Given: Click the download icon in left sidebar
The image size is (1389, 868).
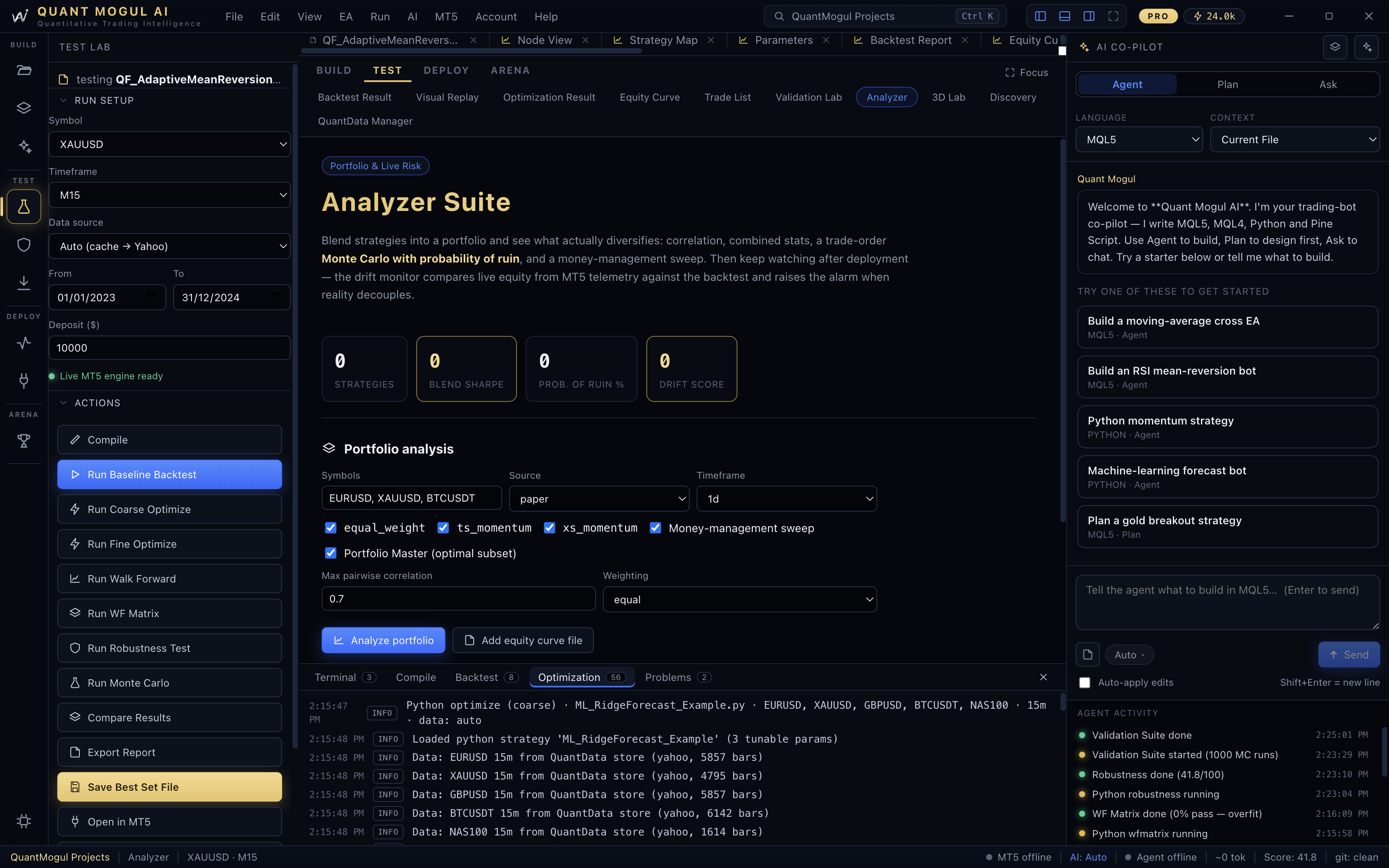Looking at the screenshot, I should point(23,283).
